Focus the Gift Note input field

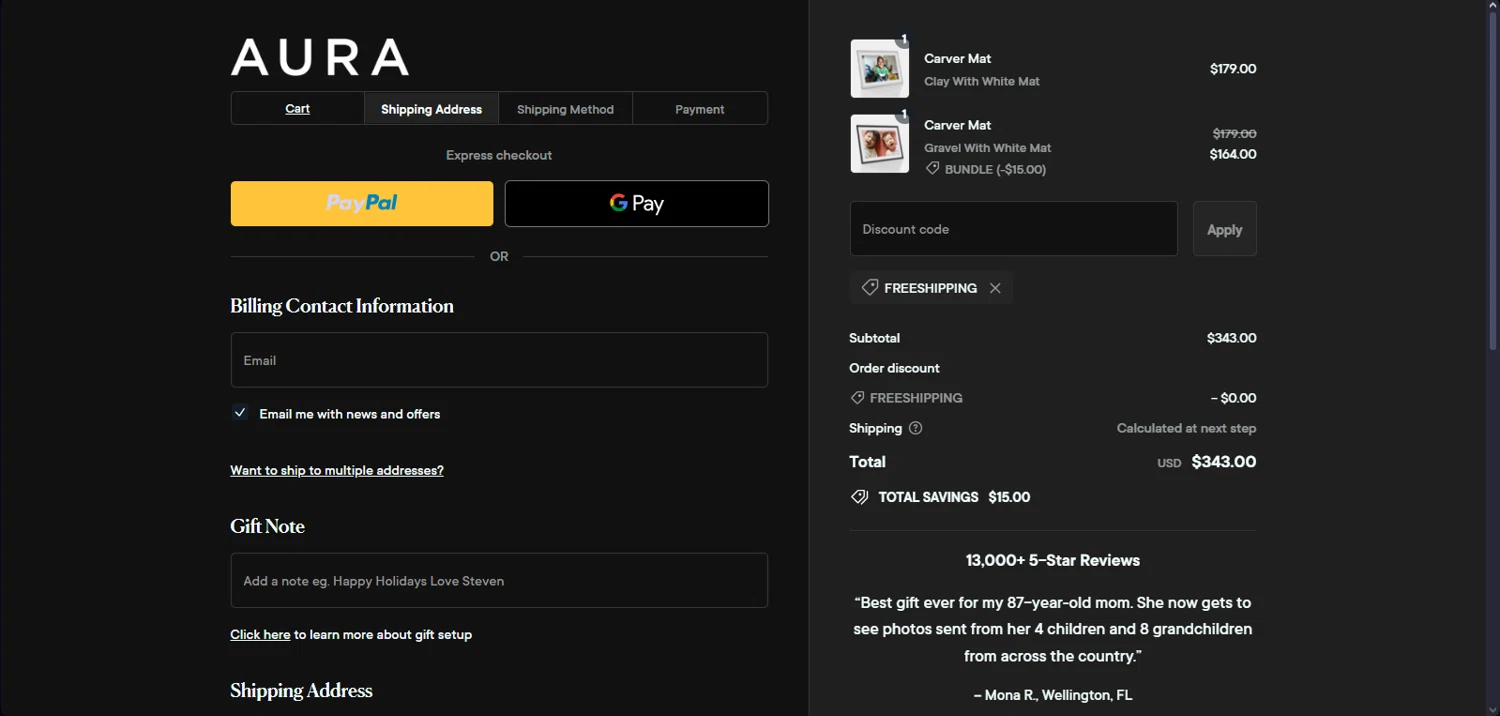pyautogui.click(x=499, y=580)
